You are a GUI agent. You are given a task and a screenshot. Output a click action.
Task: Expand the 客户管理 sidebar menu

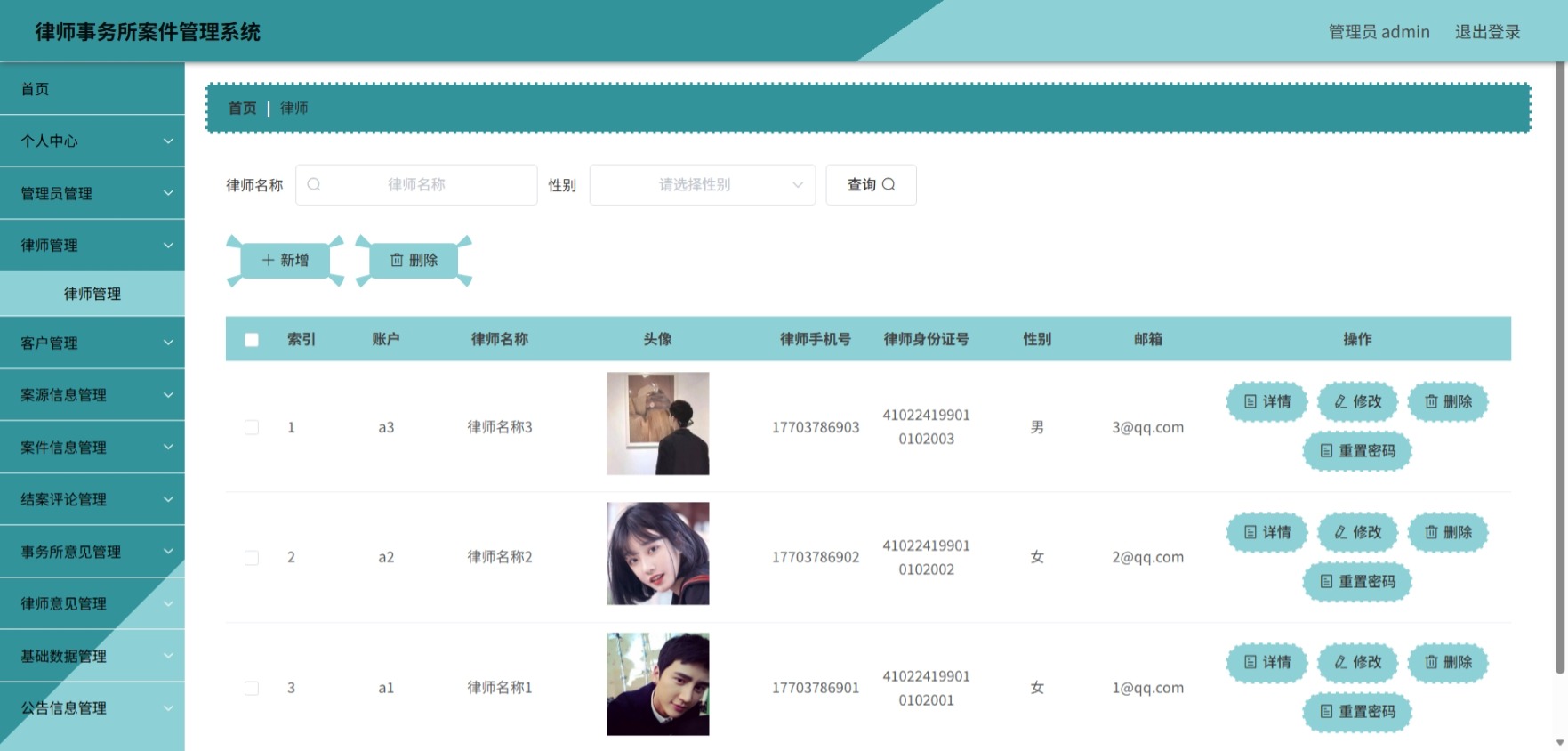92,343
